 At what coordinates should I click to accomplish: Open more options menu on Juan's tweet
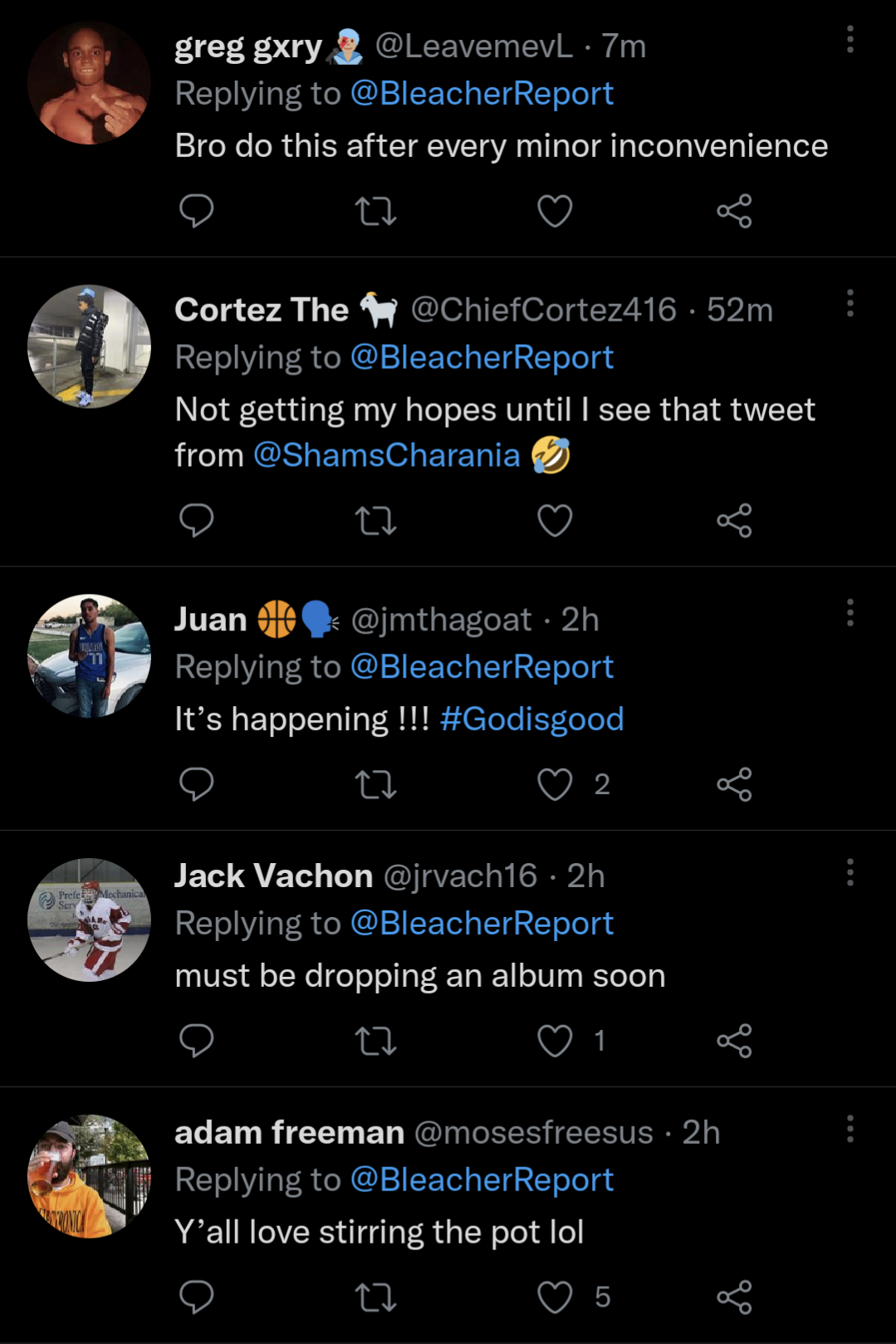click(x=849, y=613)
